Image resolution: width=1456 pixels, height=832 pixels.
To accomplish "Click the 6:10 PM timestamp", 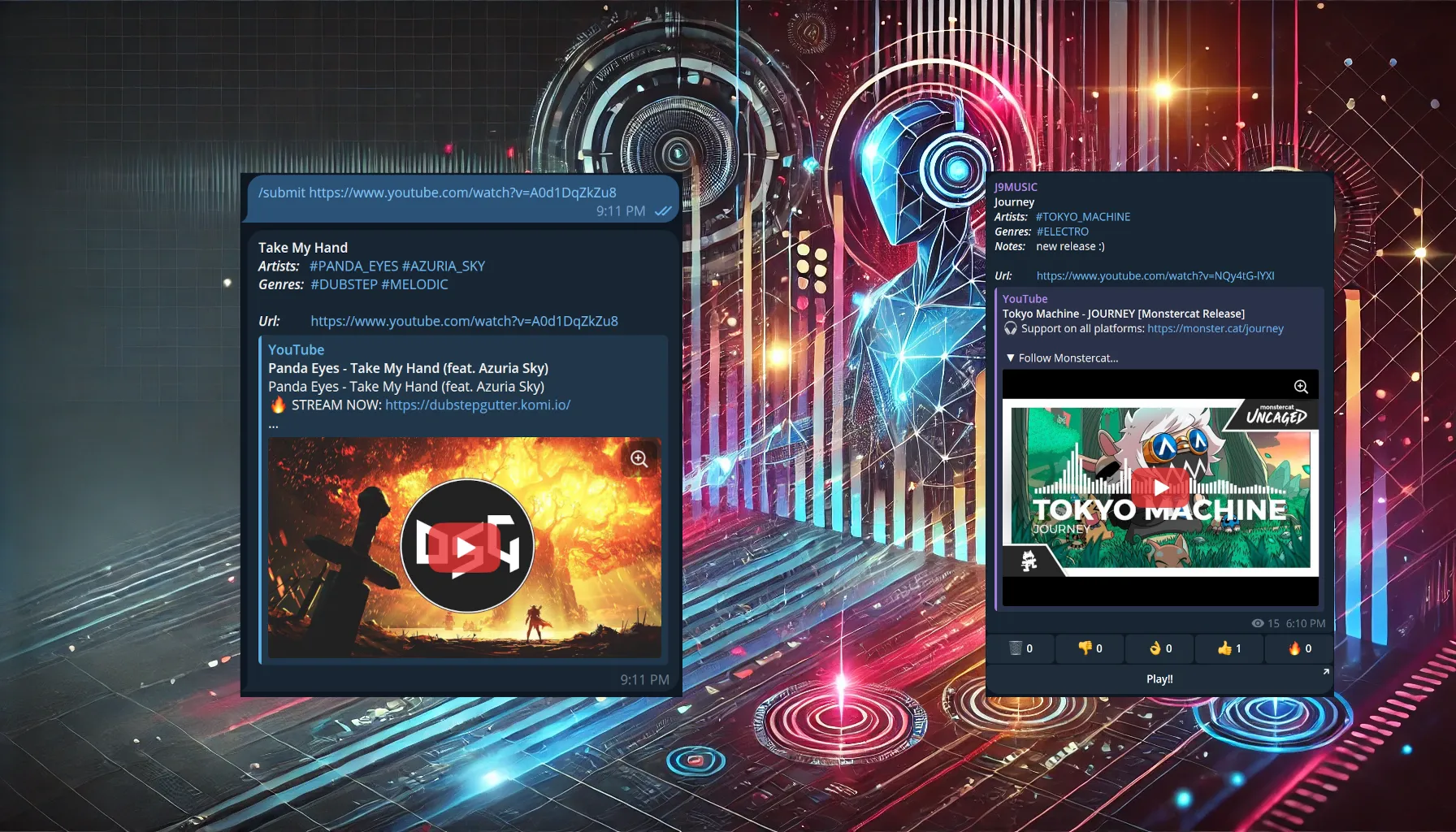I will tap(1306, 624).
